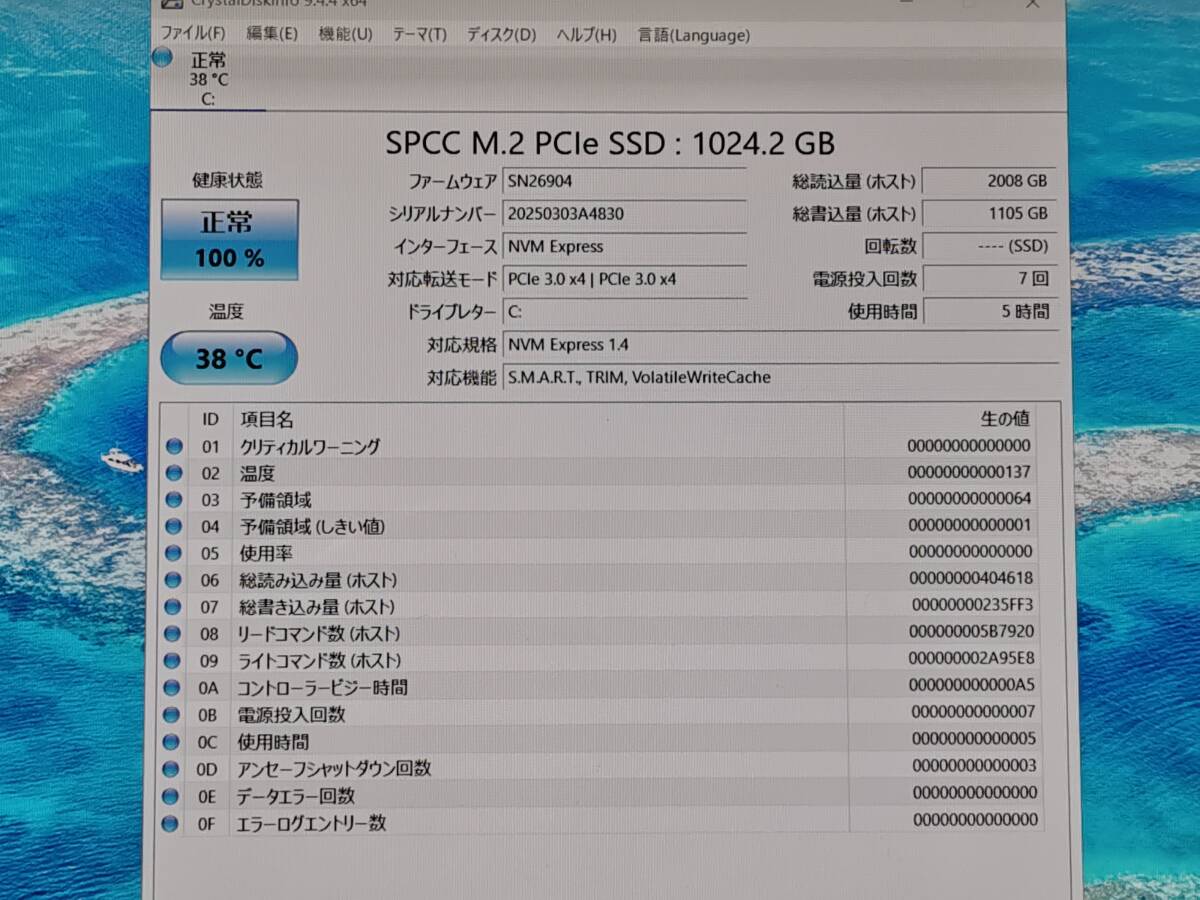Click the status icon for 予備領域
Viewport: 1200px width, 900px height.
point(173,500)
